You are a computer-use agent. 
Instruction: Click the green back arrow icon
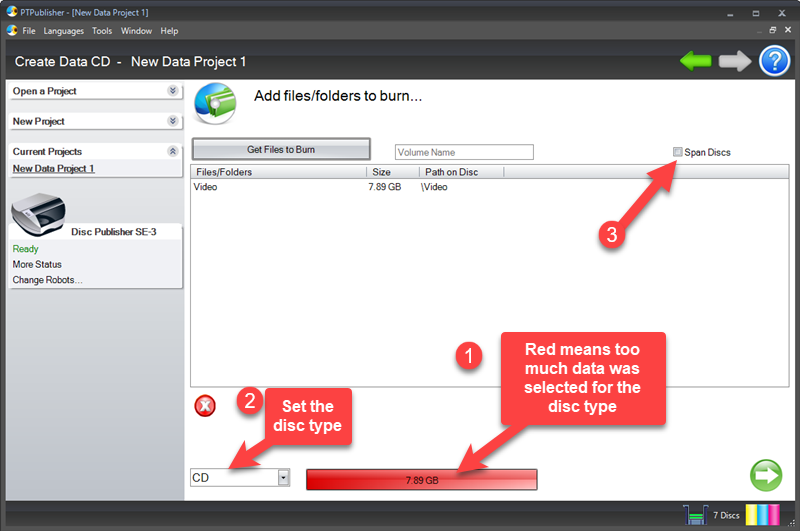tap(695, 62)
